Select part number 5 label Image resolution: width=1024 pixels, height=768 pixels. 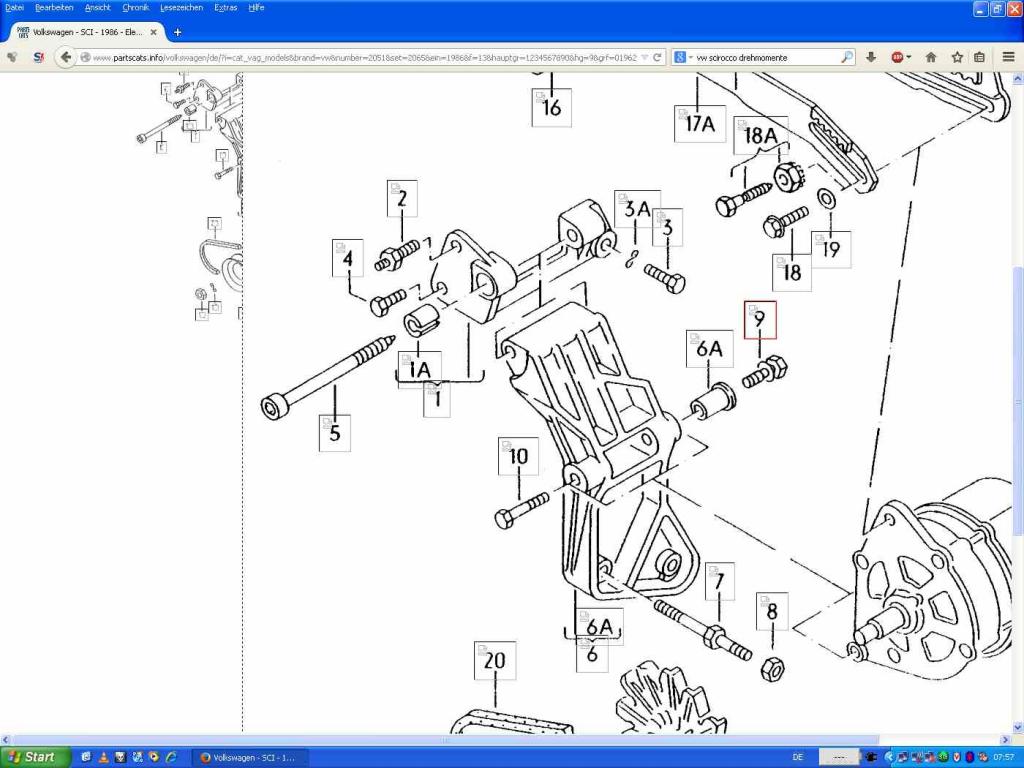coord(335,433)
